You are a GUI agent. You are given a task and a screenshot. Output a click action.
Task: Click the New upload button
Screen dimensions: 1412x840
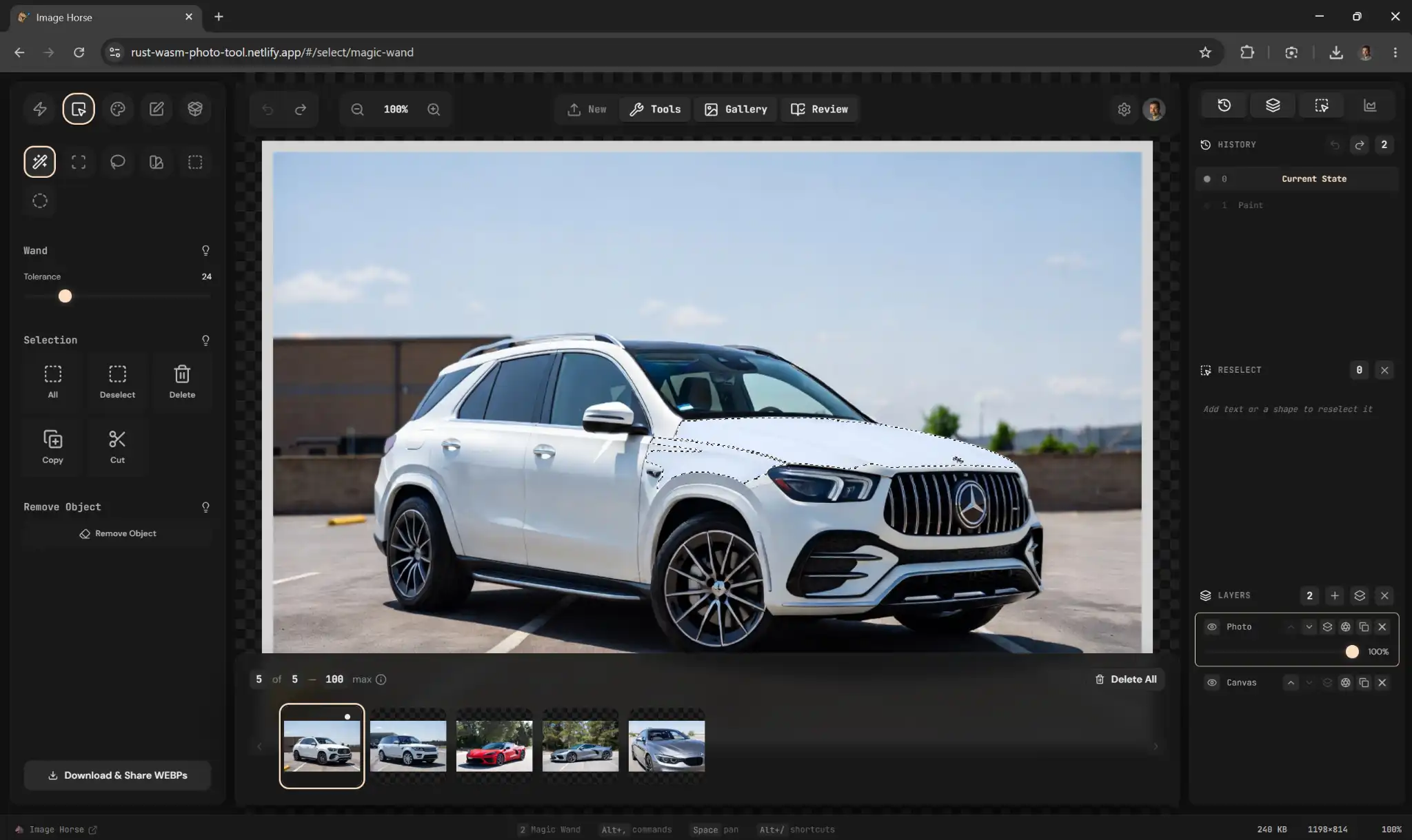tap(587, 110)
